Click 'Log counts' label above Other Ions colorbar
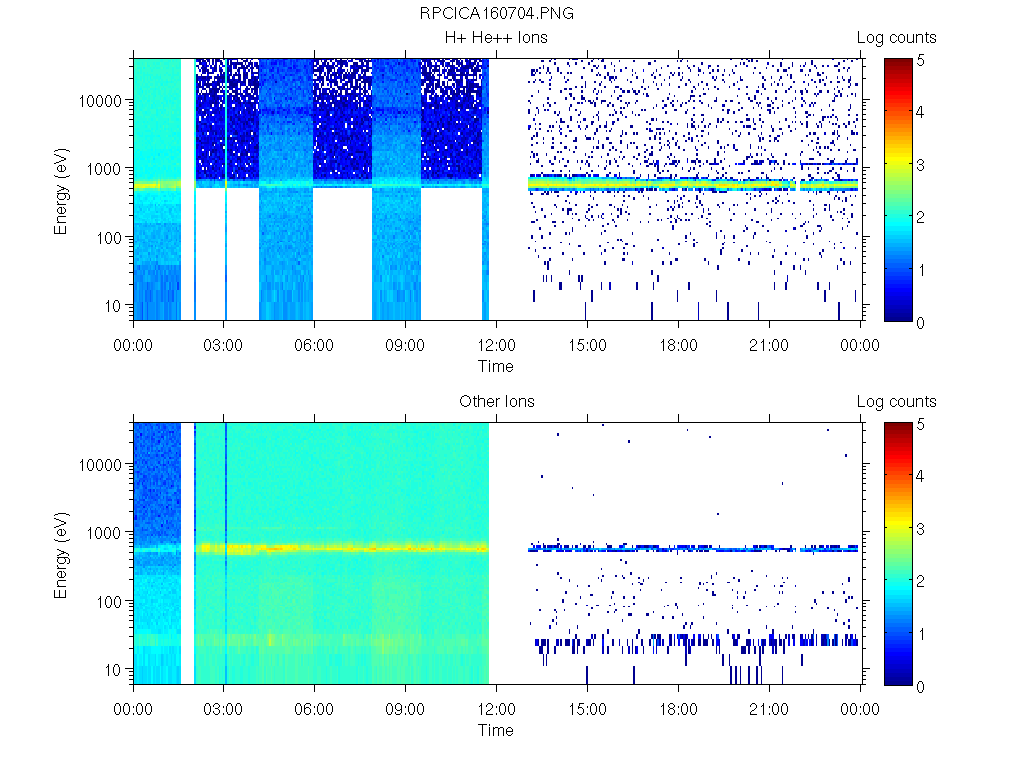 [x=897, y=402]
